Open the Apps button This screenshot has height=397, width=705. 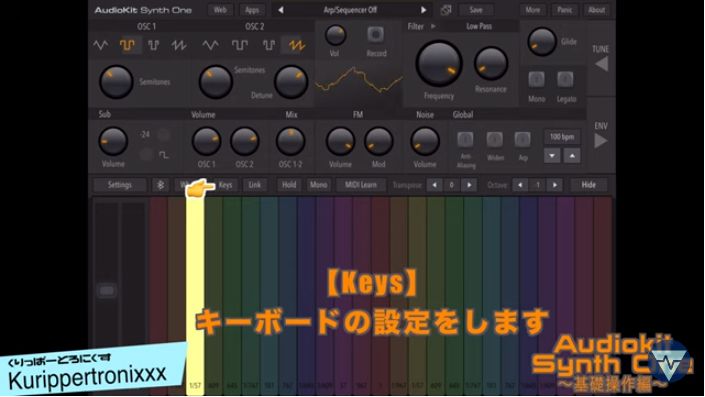click(252, 10)
